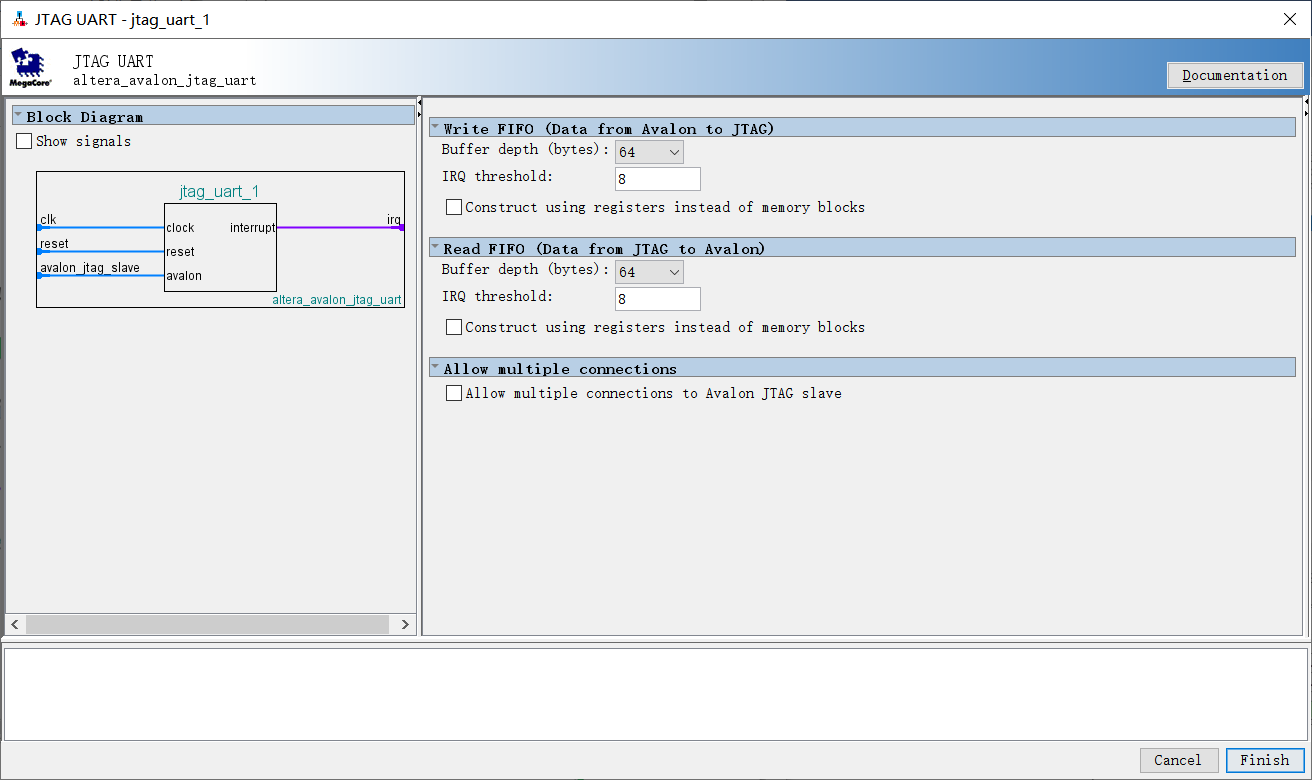Collapse the Write FIFO section header
1312x780 pixels.
click(x=435, y=128)
